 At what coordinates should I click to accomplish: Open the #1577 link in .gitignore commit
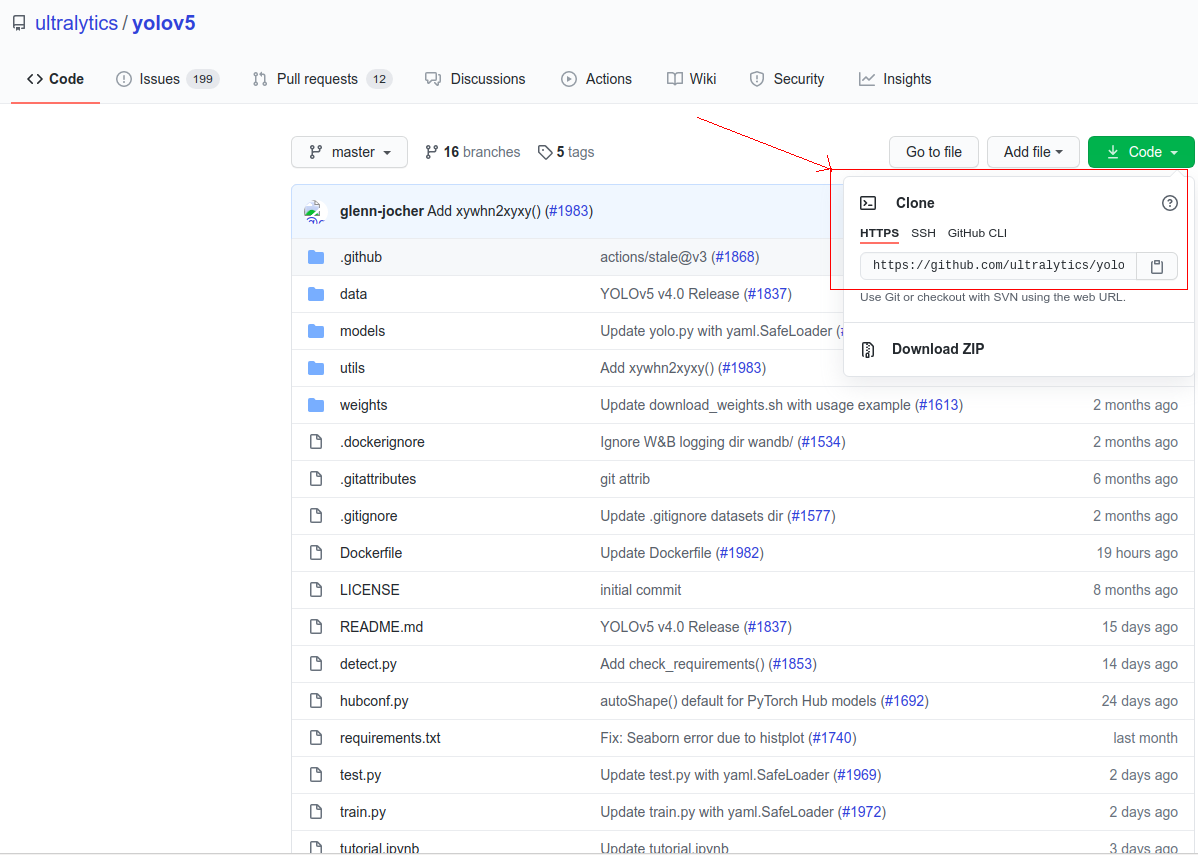[x=811, y=516]
